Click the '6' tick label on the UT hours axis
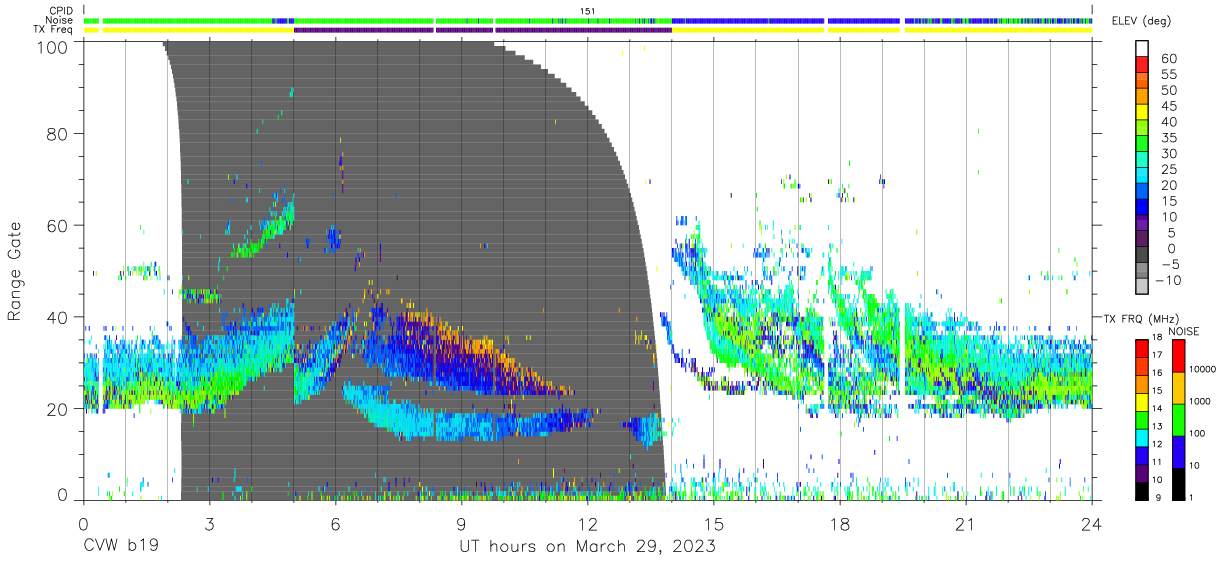The height and width of the screenshot is (567, 1228). (335, 524)
